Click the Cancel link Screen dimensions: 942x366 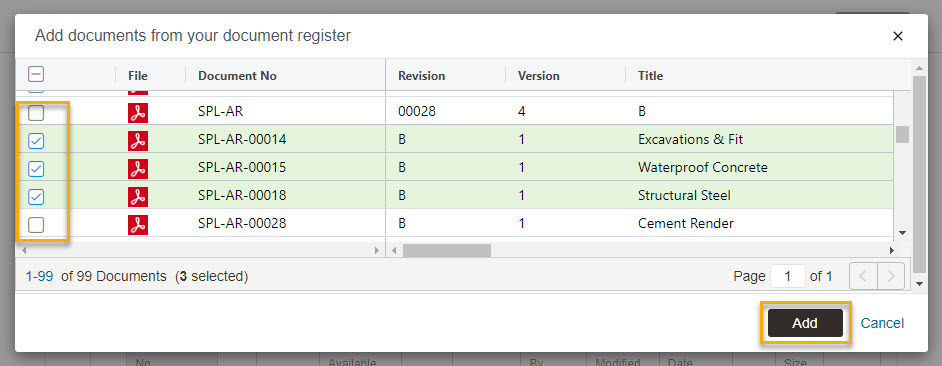point(882,323)
